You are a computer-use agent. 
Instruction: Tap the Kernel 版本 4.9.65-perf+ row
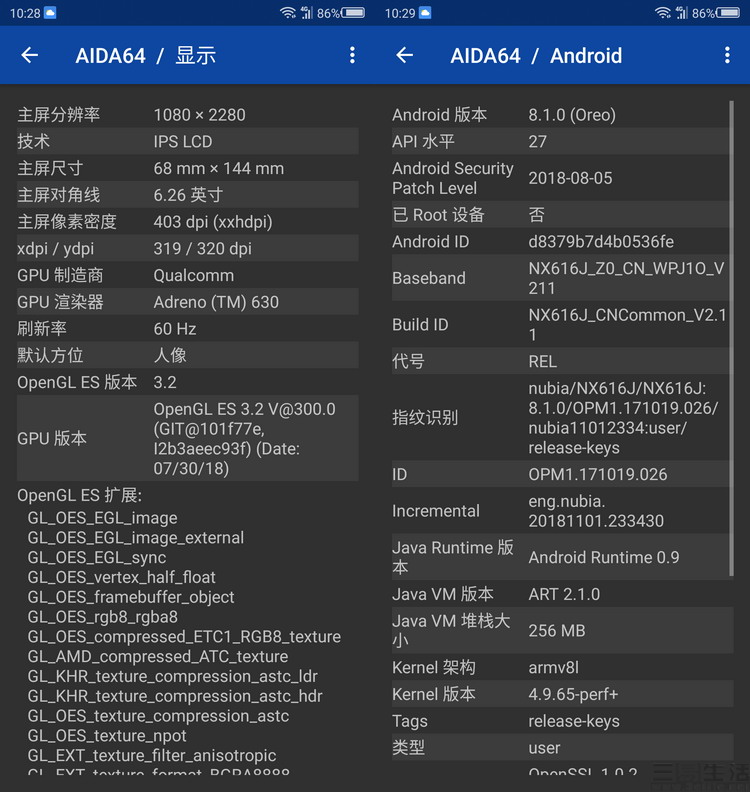coord(560,694)
